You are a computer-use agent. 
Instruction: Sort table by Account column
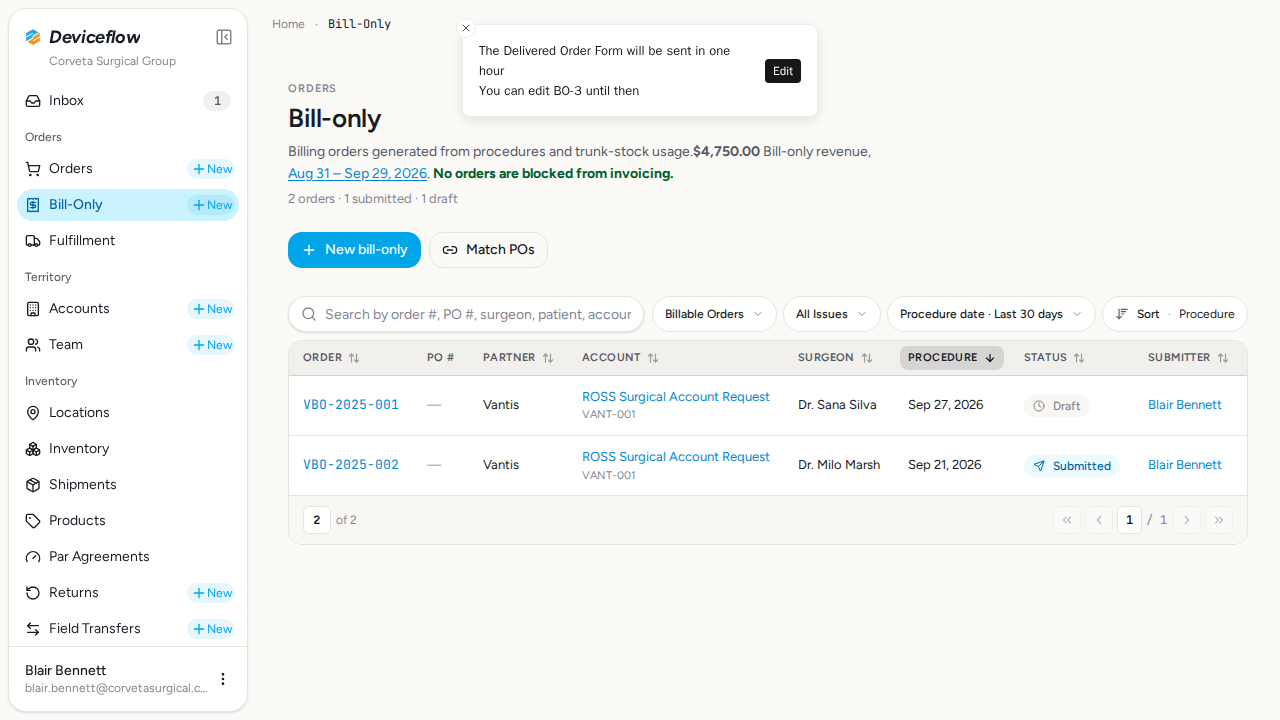pos(620,358)
